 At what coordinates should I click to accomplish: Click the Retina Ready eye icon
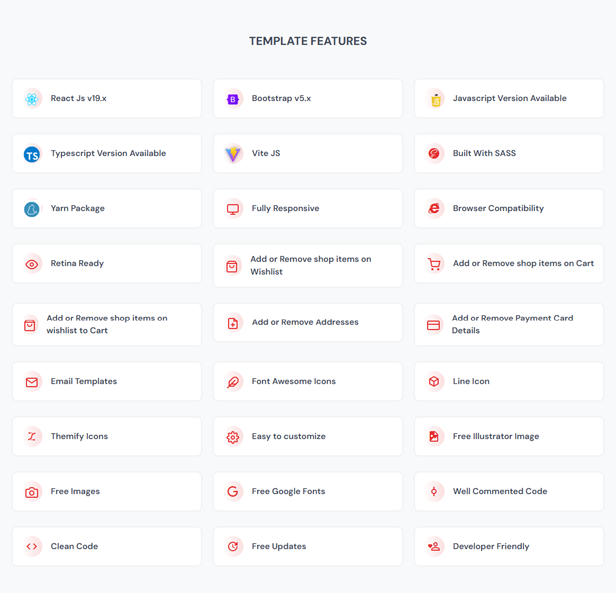click(32, 264)
